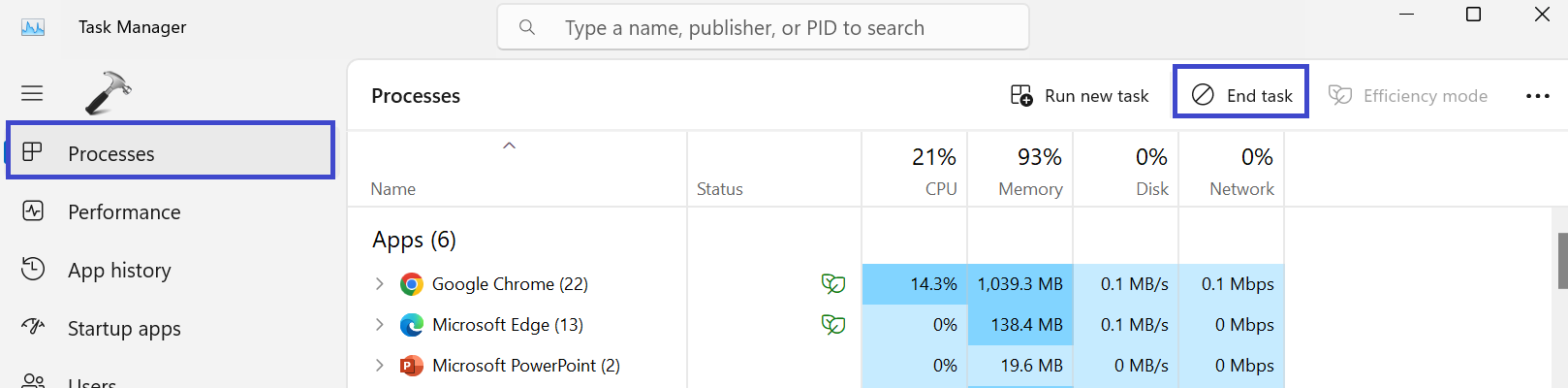Viewport: 1568px width, 388px height.
Task: Click the Run new task button
Action: pos(1080,96)
